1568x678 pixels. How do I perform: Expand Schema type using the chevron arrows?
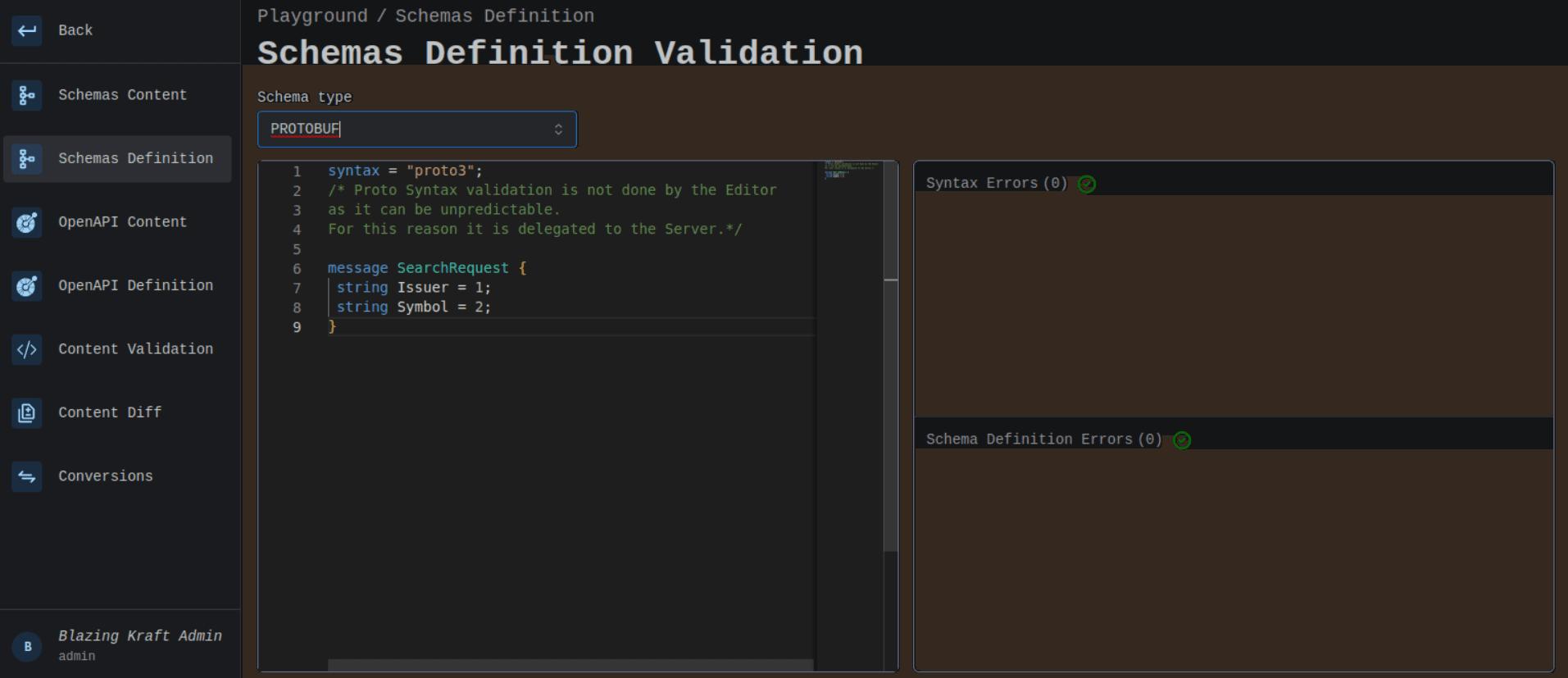558,130
